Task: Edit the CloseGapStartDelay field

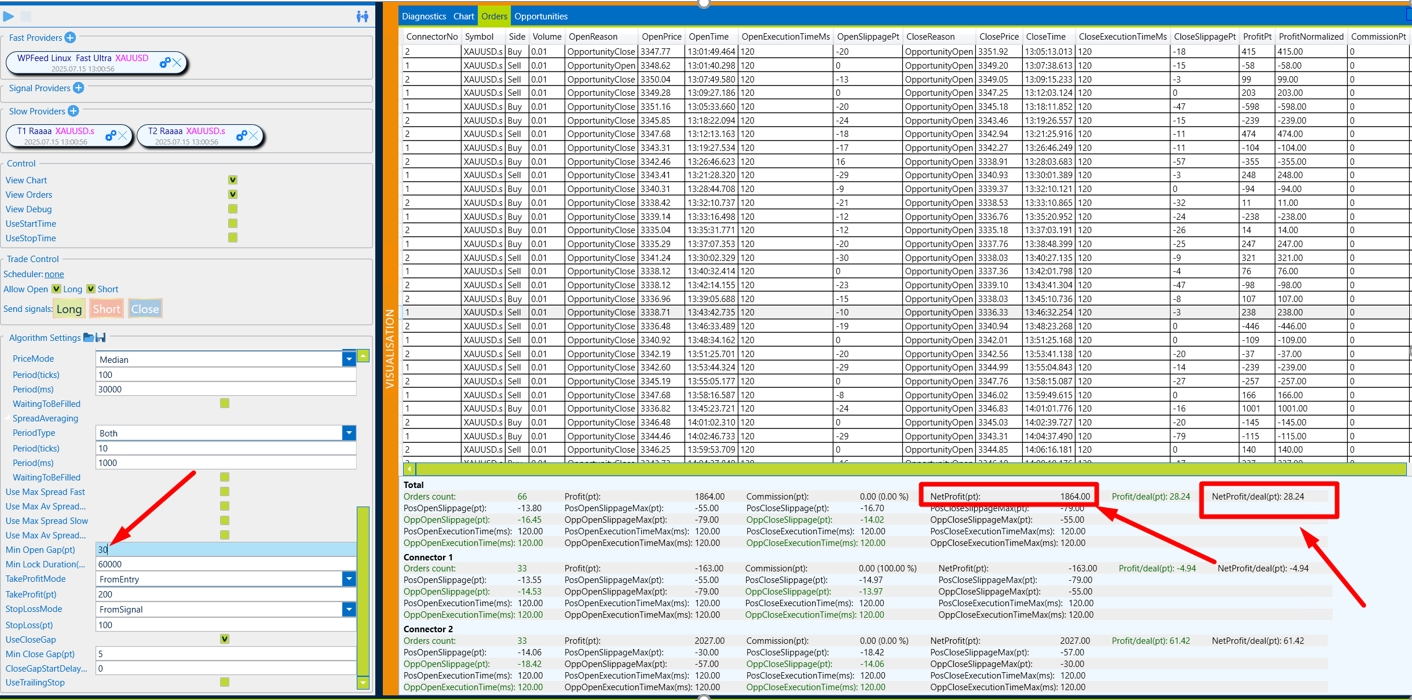Action: [226, 668]
